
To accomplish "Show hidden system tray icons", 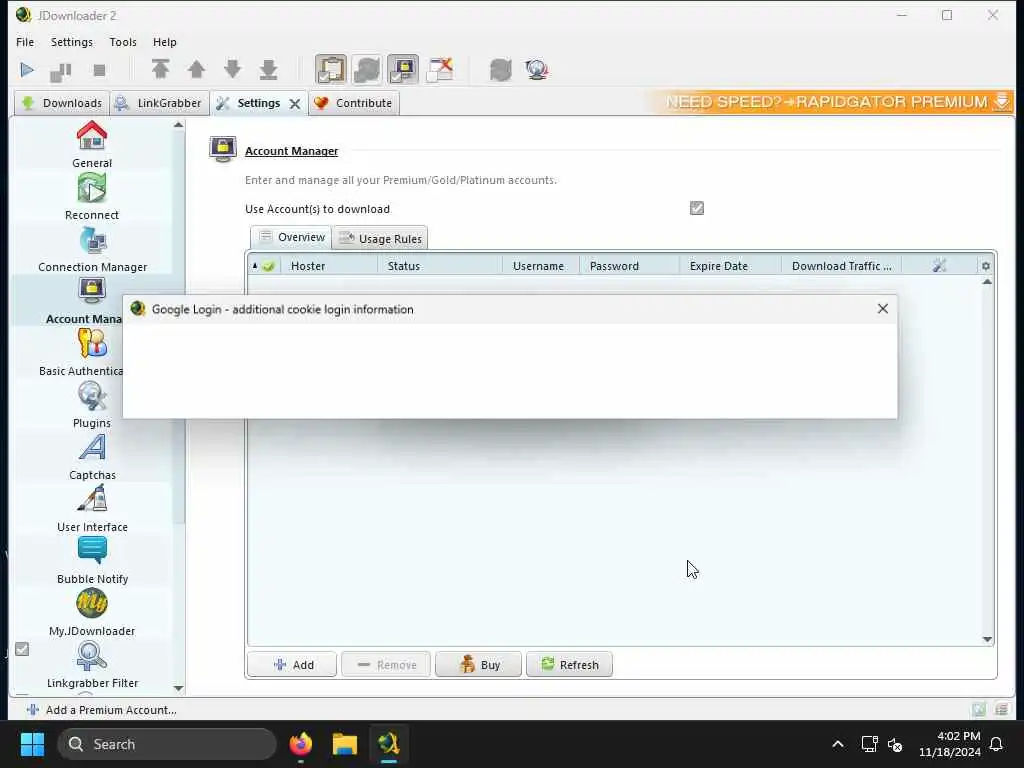I will tap(838, 744).
